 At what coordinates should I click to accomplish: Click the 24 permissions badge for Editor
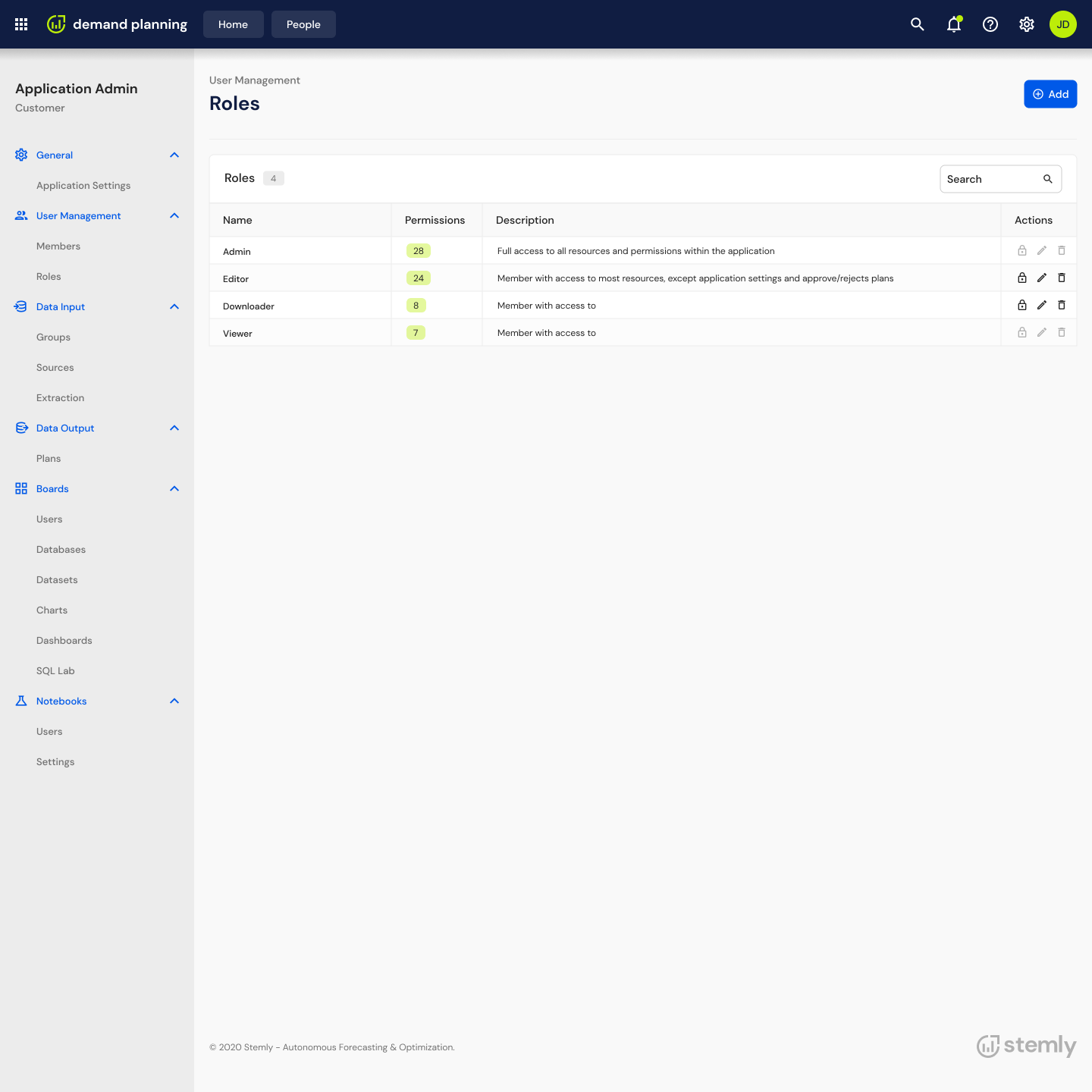pos(419,278)
